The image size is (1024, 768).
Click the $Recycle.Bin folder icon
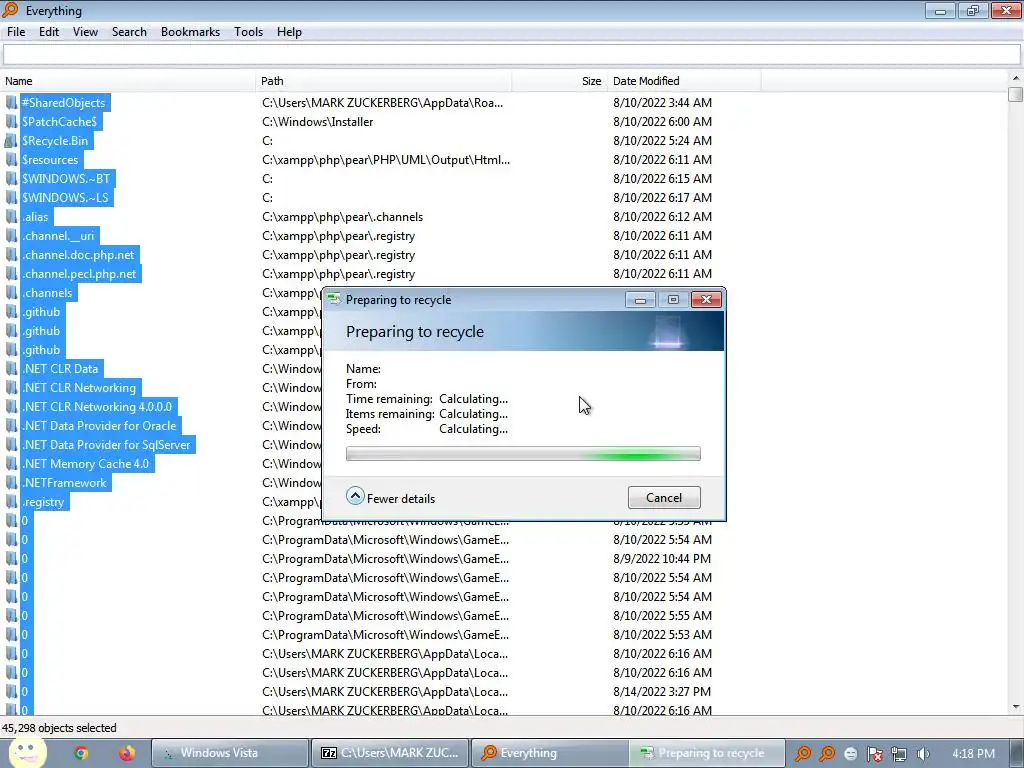click(x=11, y=140)
